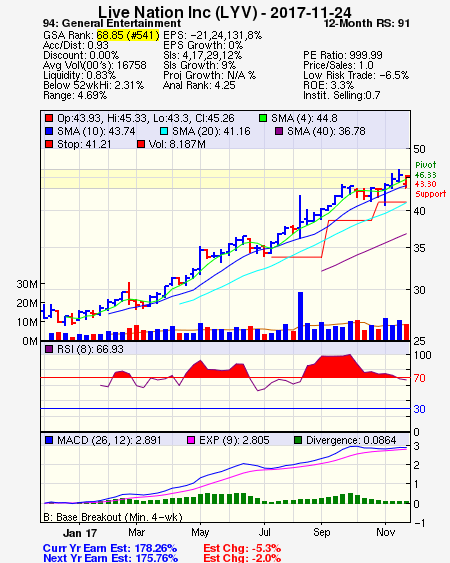
Task: Click the '94: General Entertainment' industry label
Action: pyautogui.click(x=112, y=23)
